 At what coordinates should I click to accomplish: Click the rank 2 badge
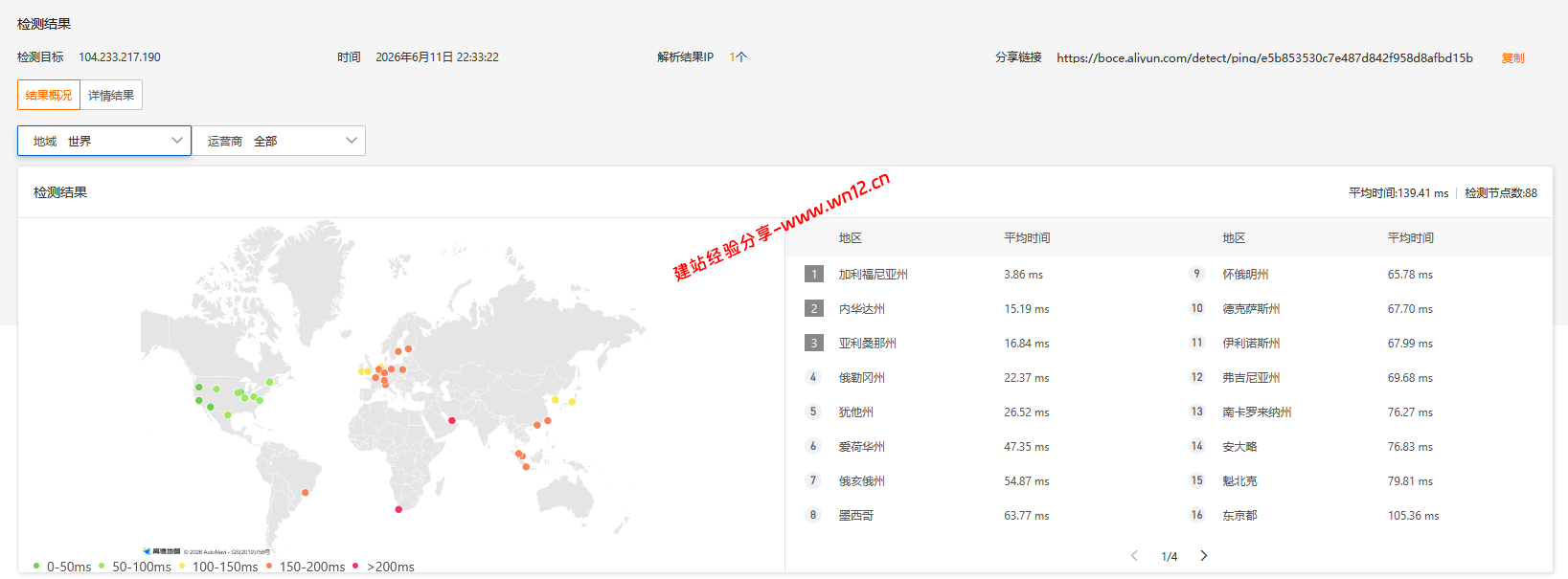click(814, 308)
